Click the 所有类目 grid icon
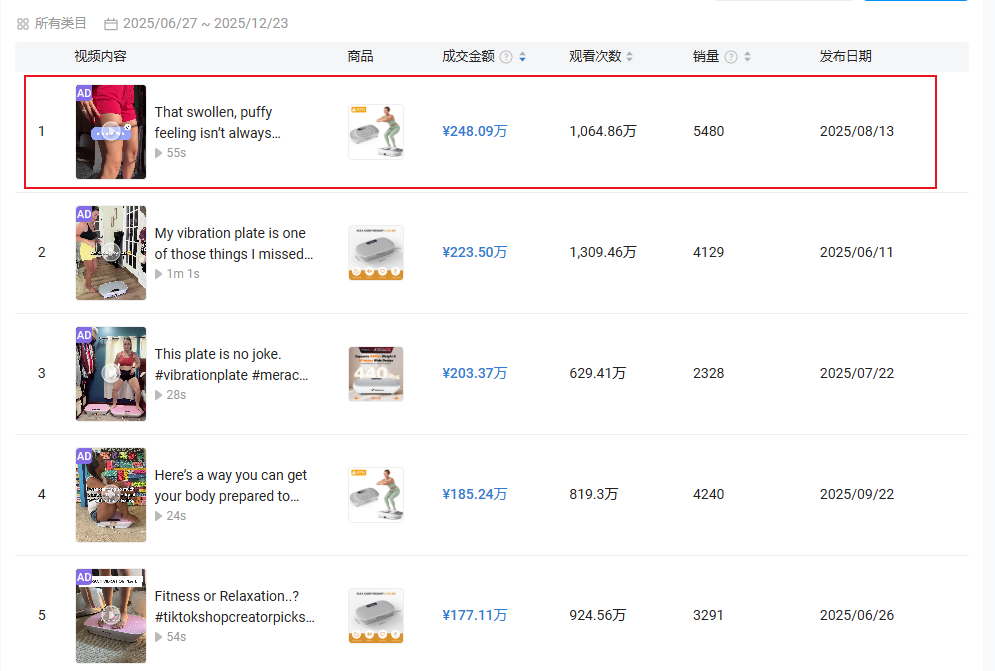This screenshot has width=995, height=671. point(23,23)
